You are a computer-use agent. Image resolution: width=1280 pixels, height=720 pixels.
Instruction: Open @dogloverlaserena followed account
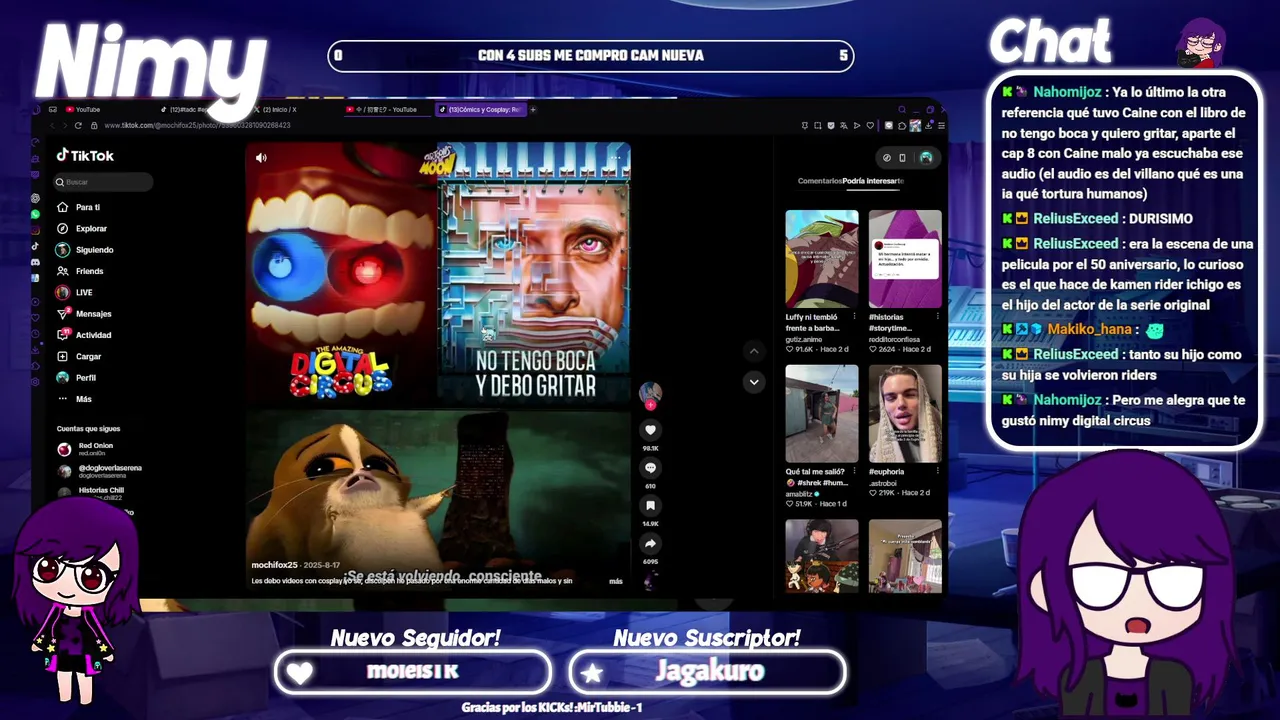tap(100, 471)
